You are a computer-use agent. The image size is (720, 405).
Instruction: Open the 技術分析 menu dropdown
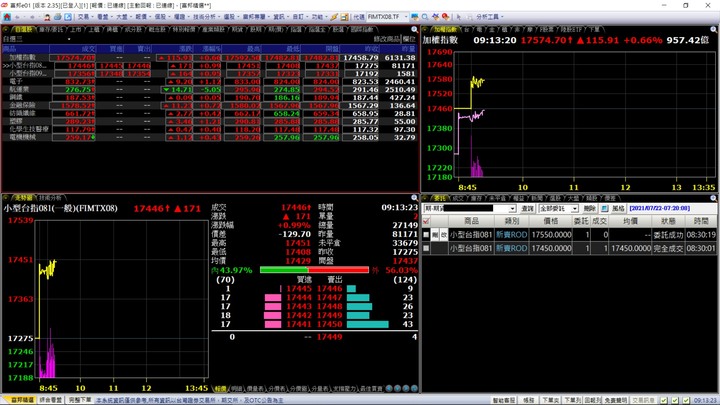coord(206,17)
